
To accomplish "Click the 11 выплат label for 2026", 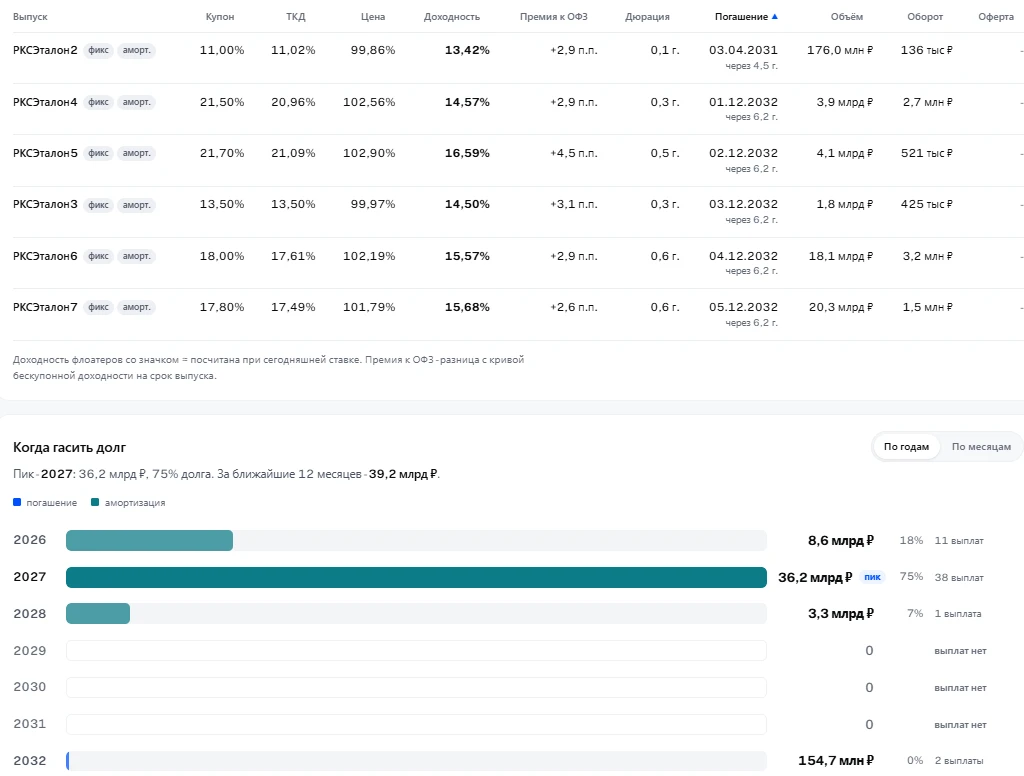I will tap(959, 541).
